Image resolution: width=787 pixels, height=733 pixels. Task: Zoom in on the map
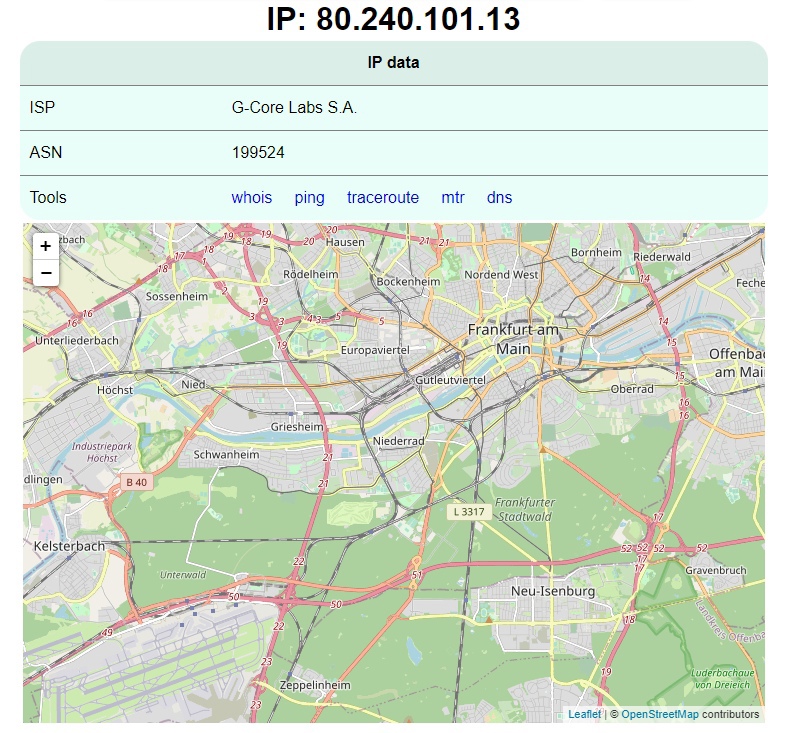tap(46, 246)
